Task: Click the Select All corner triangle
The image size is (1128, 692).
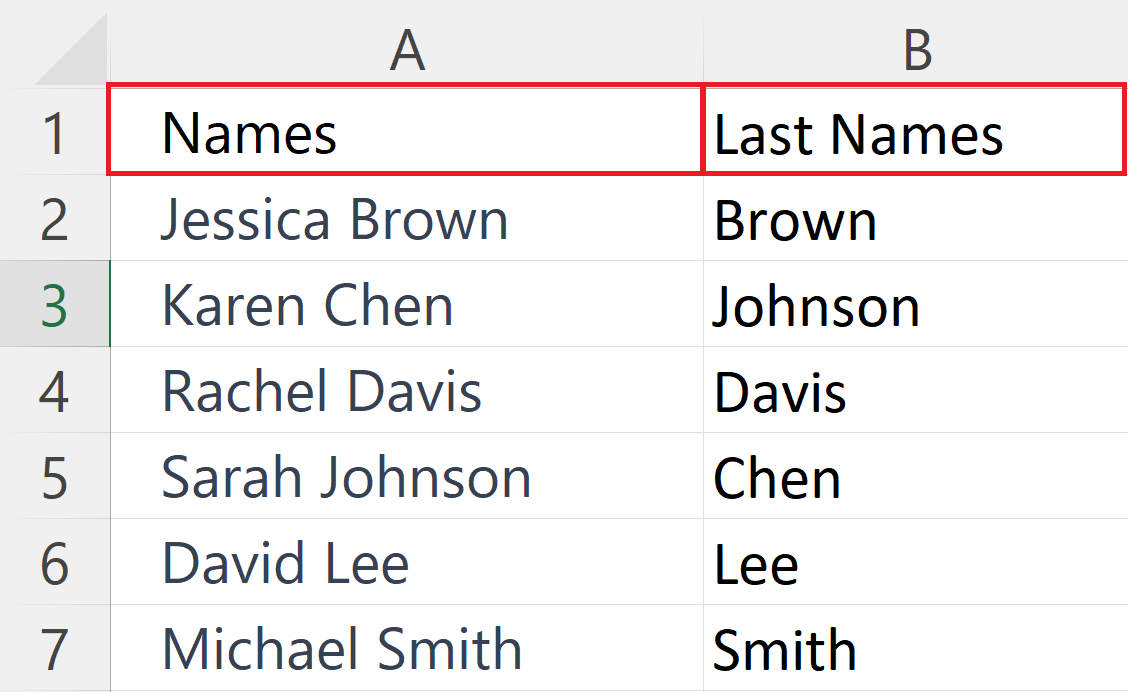Action: pos(70,49)
